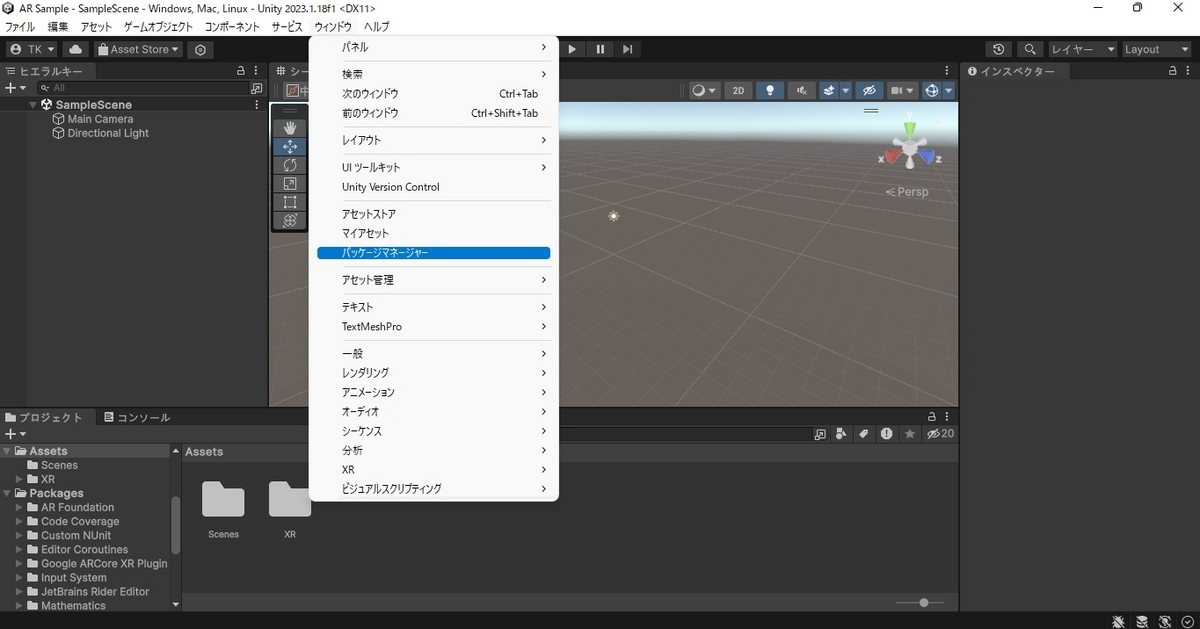1200x629 pixels.
Task: Open the Asset Store dropdown
Action: tap(138, 49)
